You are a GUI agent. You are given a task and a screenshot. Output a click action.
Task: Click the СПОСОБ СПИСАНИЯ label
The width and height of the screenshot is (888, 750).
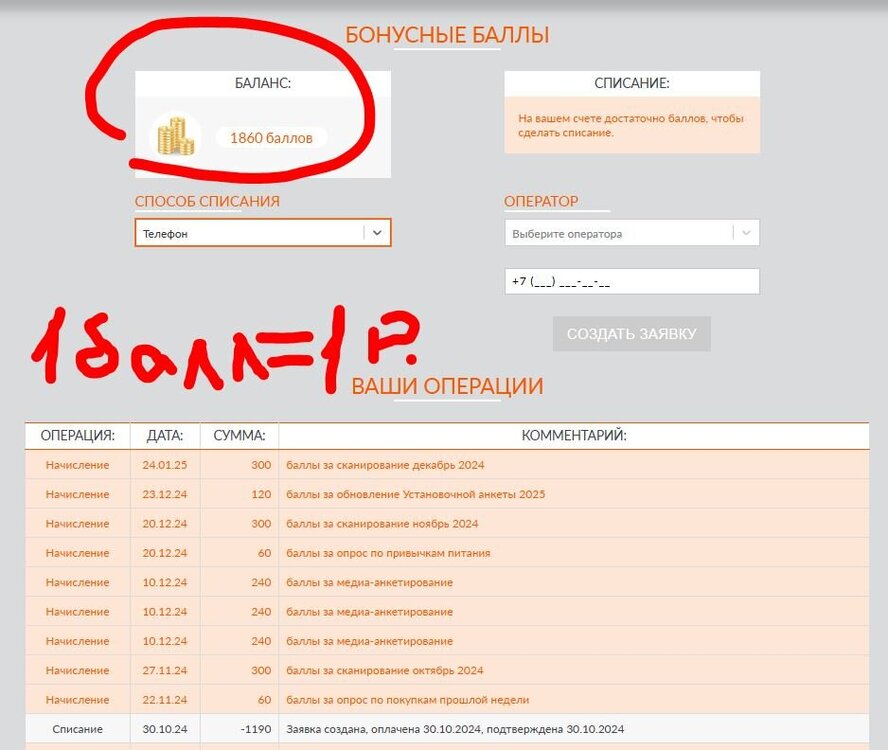[x=207, y=201]
